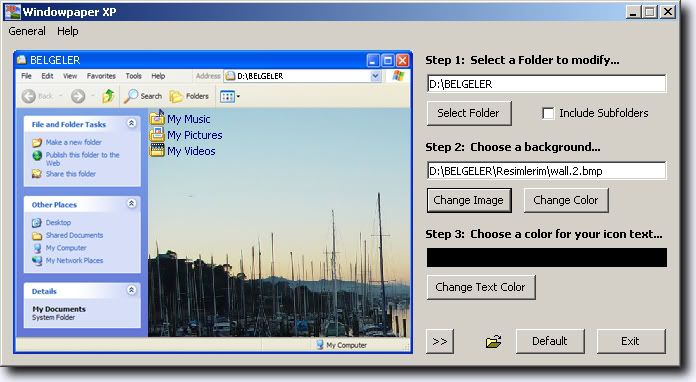Open the Help menu in Windowpaper XP
The height and width of the screenshot is (382, 696).
[67, 31]
